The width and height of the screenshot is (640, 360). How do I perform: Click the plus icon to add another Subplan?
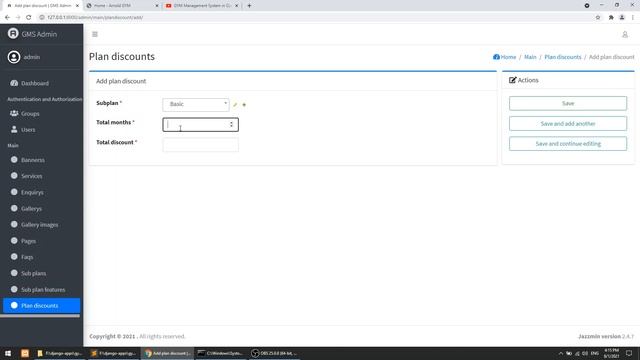pos(244,105)
